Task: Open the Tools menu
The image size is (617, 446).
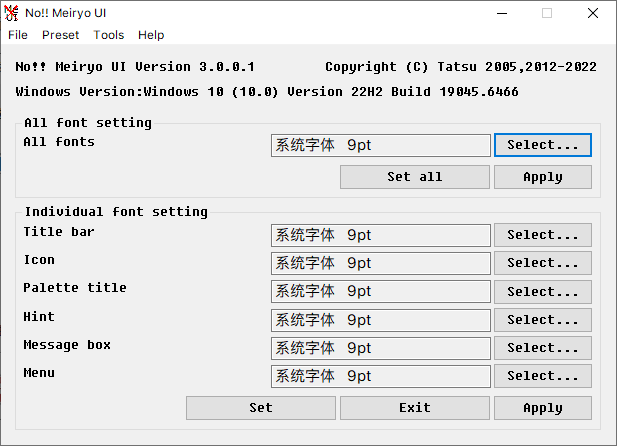Action: [109, 35]
